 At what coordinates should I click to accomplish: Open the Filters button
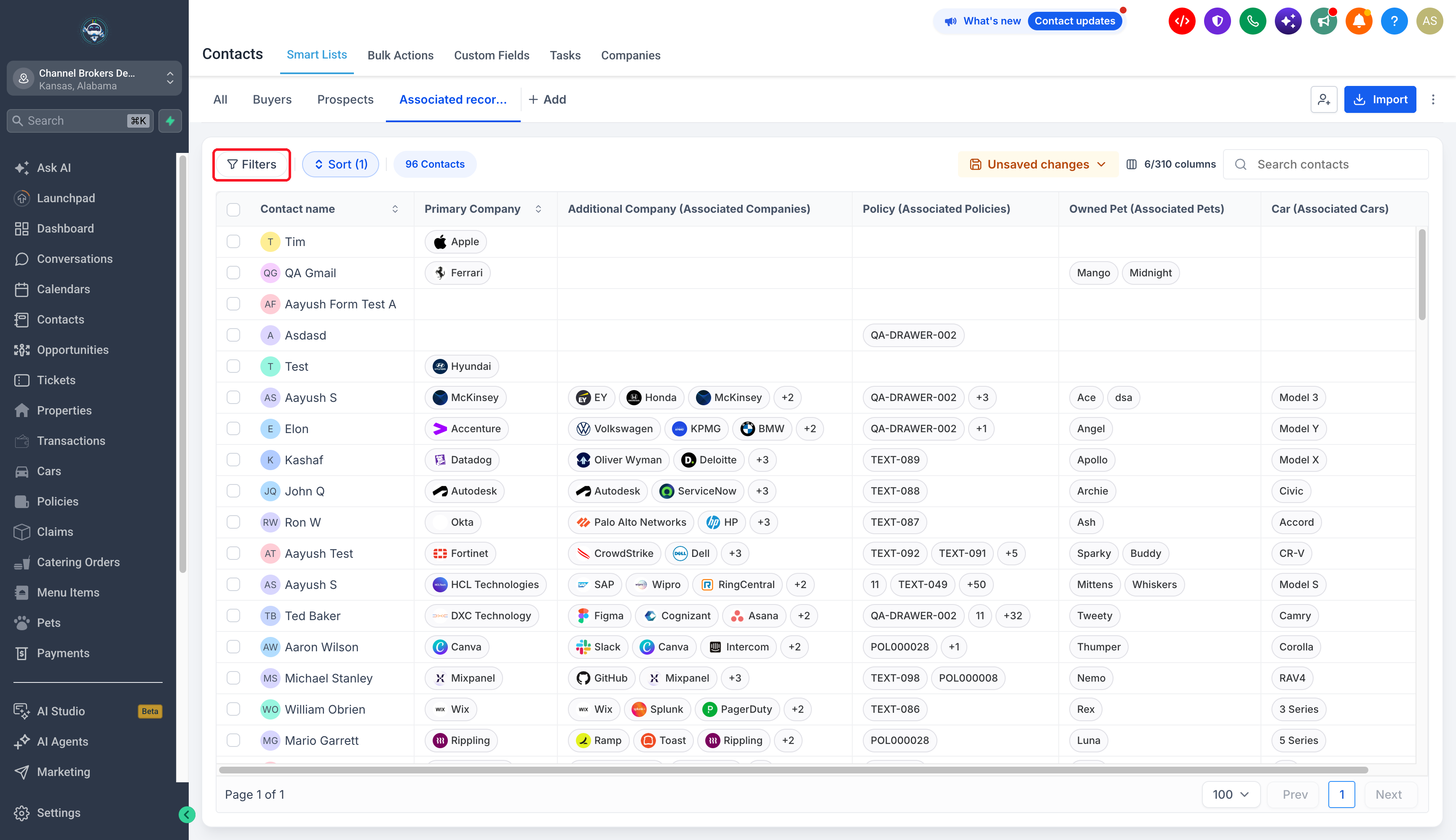point(252,164)
